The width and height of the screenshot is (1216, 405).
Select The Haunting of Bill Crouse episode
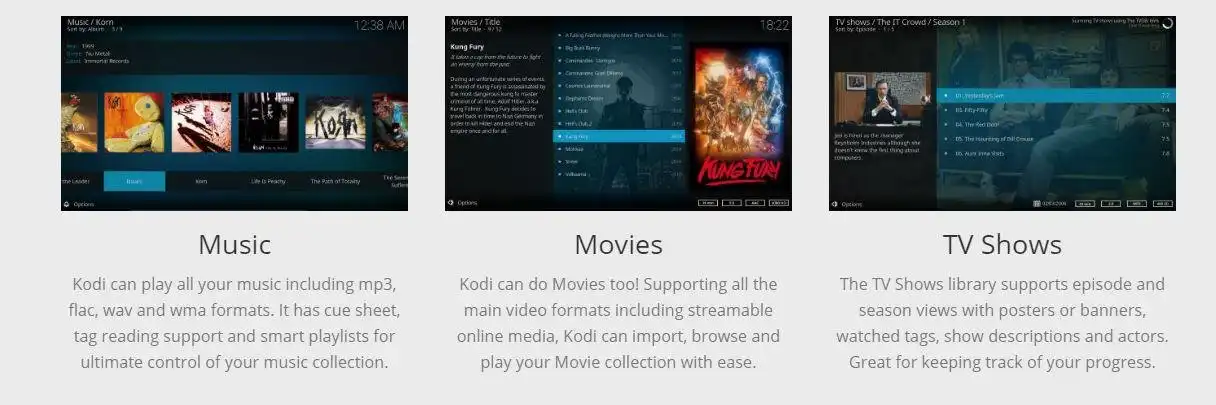1056,139
